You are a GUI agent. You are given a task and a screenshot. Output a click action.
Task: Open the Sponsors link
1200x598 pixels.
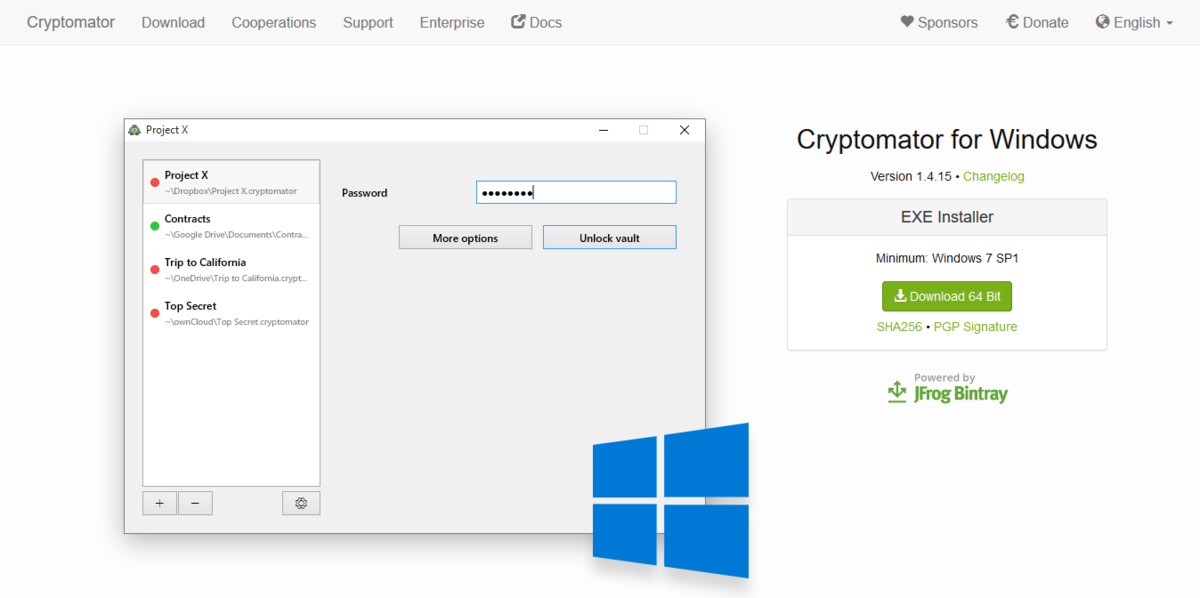[939, 22]
